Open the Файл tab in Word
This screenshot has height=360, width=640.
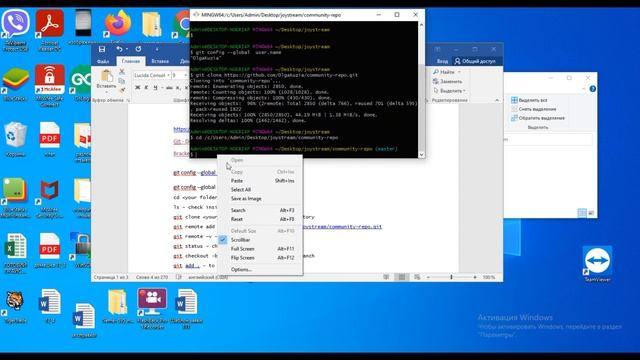(103, 61)
